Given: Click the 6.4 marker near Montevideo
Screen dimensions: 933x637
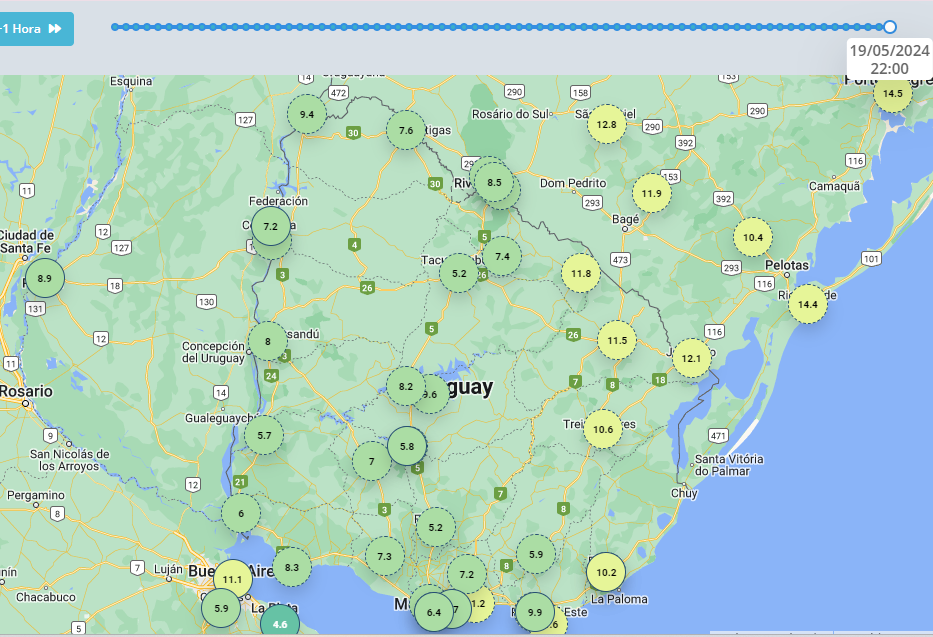Looking at the screenshot, I should [434, 613].
